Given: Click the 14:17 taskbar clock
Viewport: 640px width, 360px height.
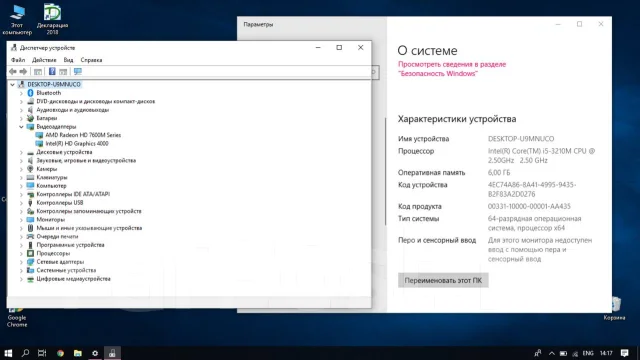Looking at the screenshot, I should [606, 353].
